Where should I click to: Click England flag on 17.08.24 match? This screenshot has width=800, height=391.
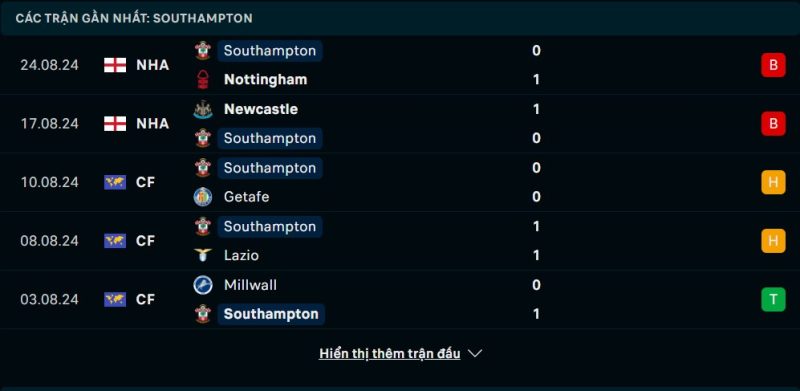coord(115,124)
